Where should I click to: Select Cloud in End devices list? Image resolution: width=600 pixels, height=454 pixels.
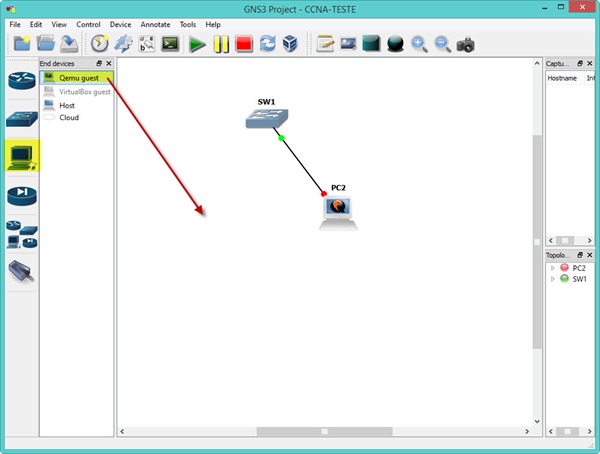tap(77, 118)
